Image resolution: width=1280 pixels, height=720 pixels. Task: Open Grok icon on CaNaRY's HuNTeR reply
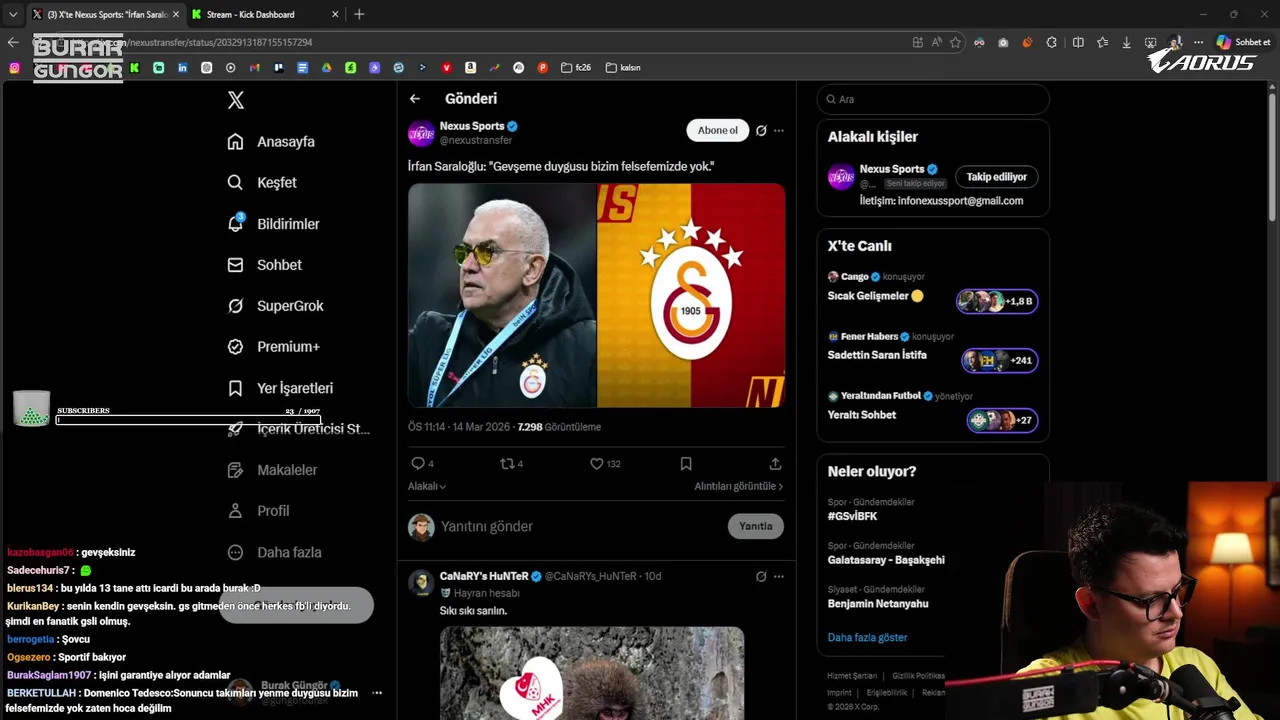tap(761, 576)
